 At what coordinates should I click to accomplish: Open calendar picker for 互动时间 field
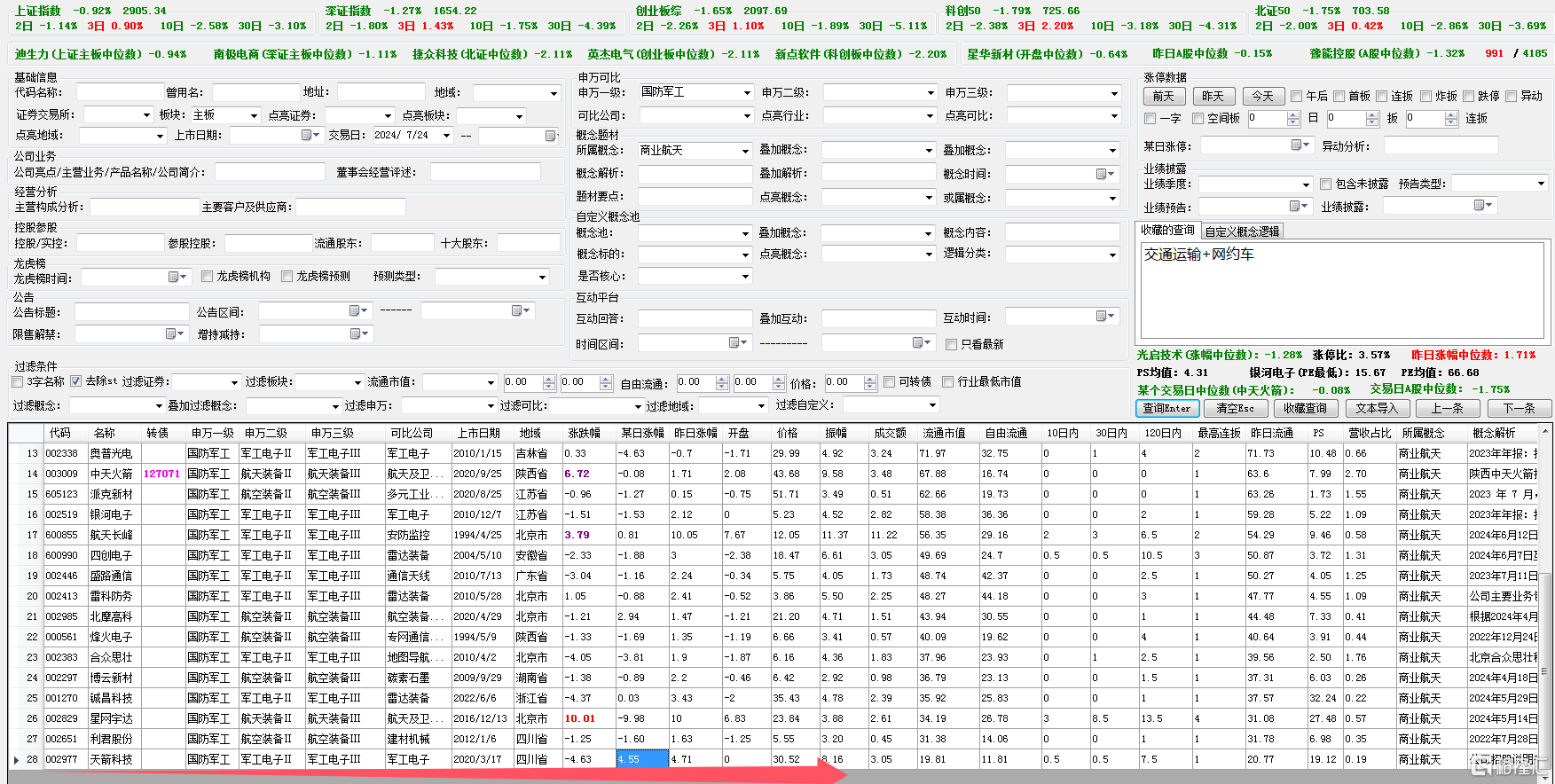click(x=1104, y=317)
